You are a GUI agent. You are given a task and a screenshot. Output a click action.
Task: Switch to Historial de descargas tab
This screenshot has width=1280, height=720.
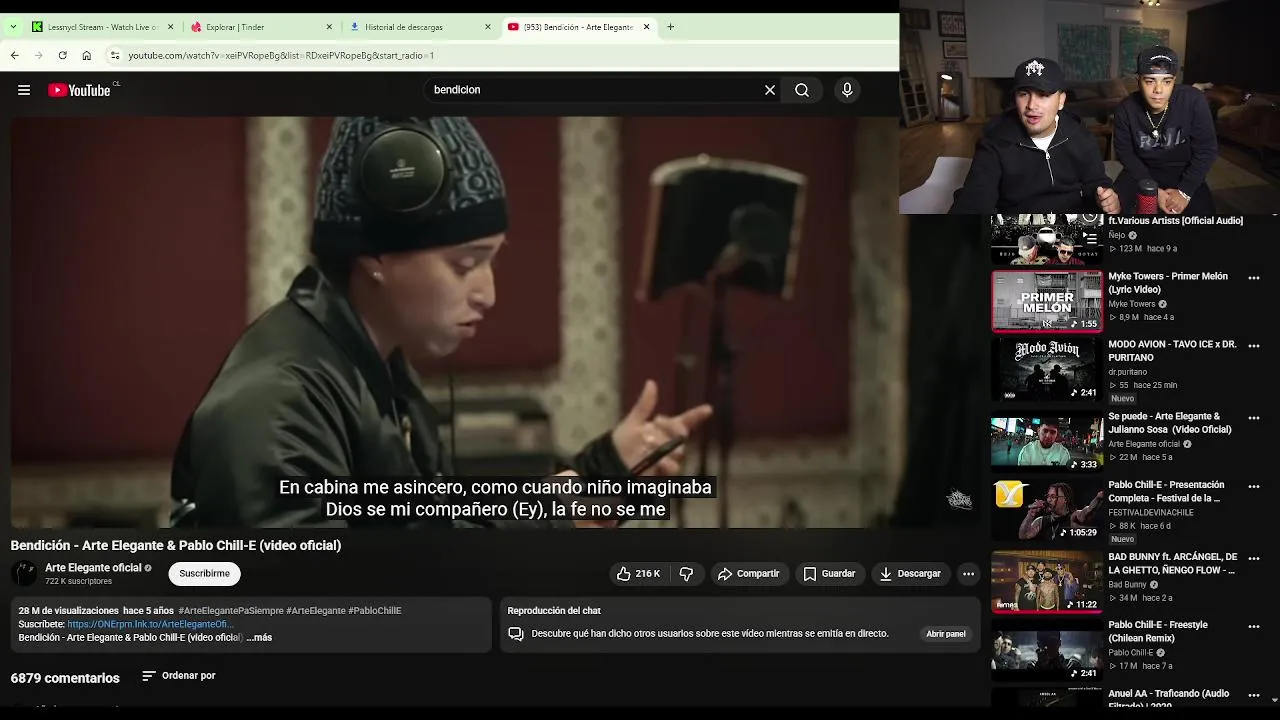[420, 27]
